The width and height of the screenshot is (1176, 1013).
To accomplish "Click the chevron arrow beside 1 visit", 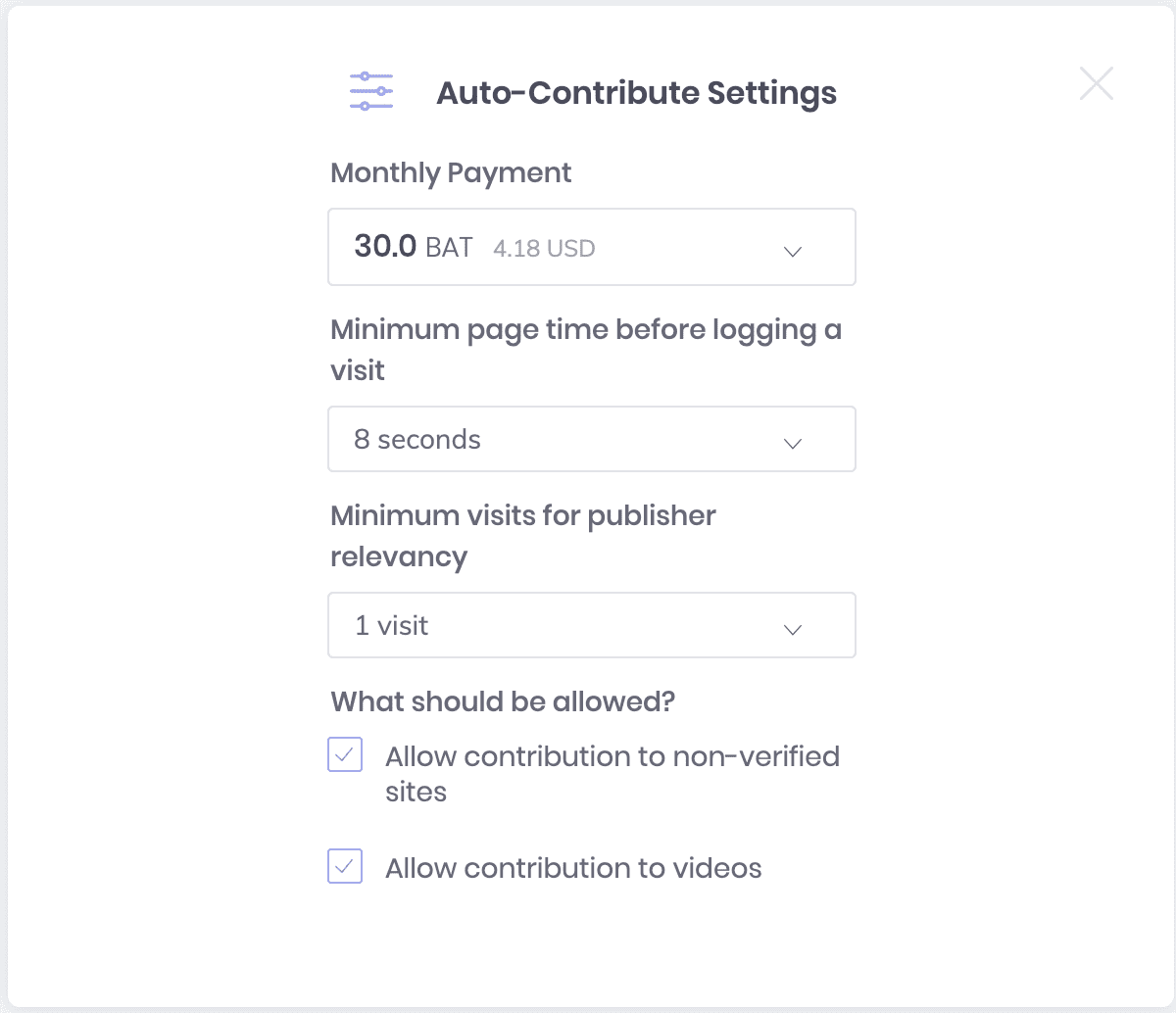I will pos(793,630).
